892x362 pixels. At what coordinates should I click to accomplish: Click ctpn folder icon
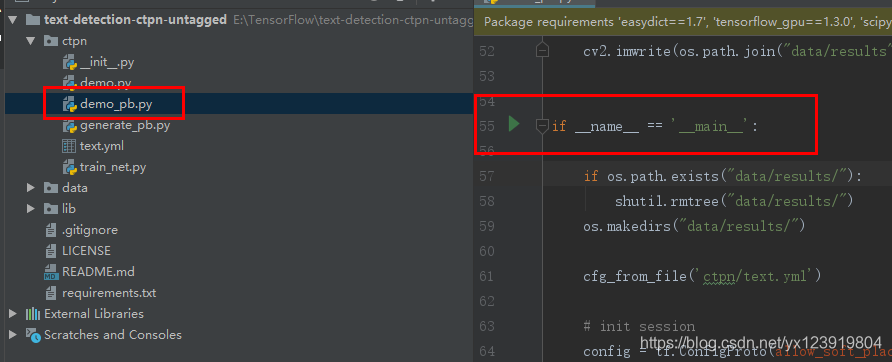coord(51,41)
